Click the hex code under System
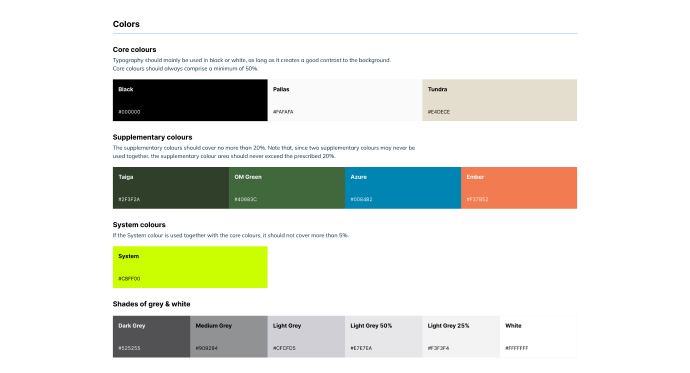Image resolution: width=690 pixels, height=373 pixels. pos(129,279)
